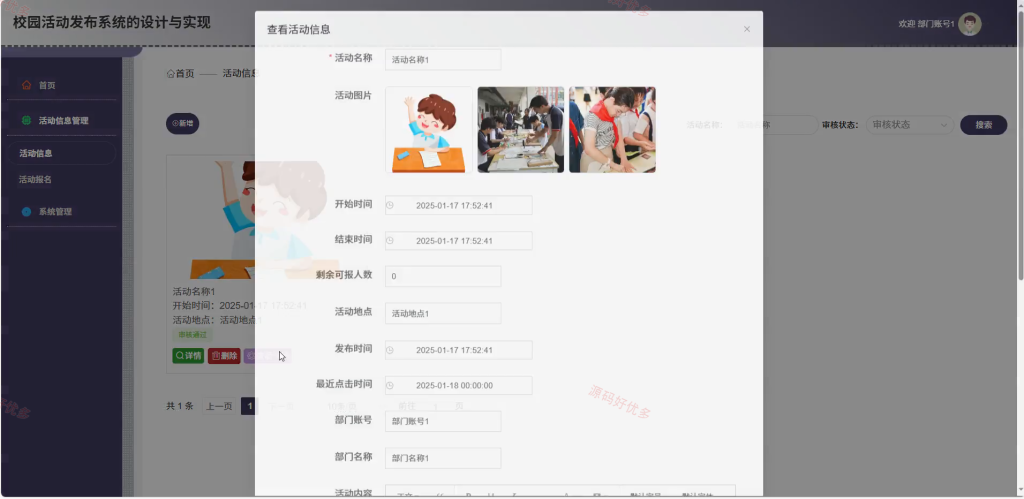Click 欢迎 部门账号1 text in the header
The height and width of the screenshot is (499, 1024).
926,24
